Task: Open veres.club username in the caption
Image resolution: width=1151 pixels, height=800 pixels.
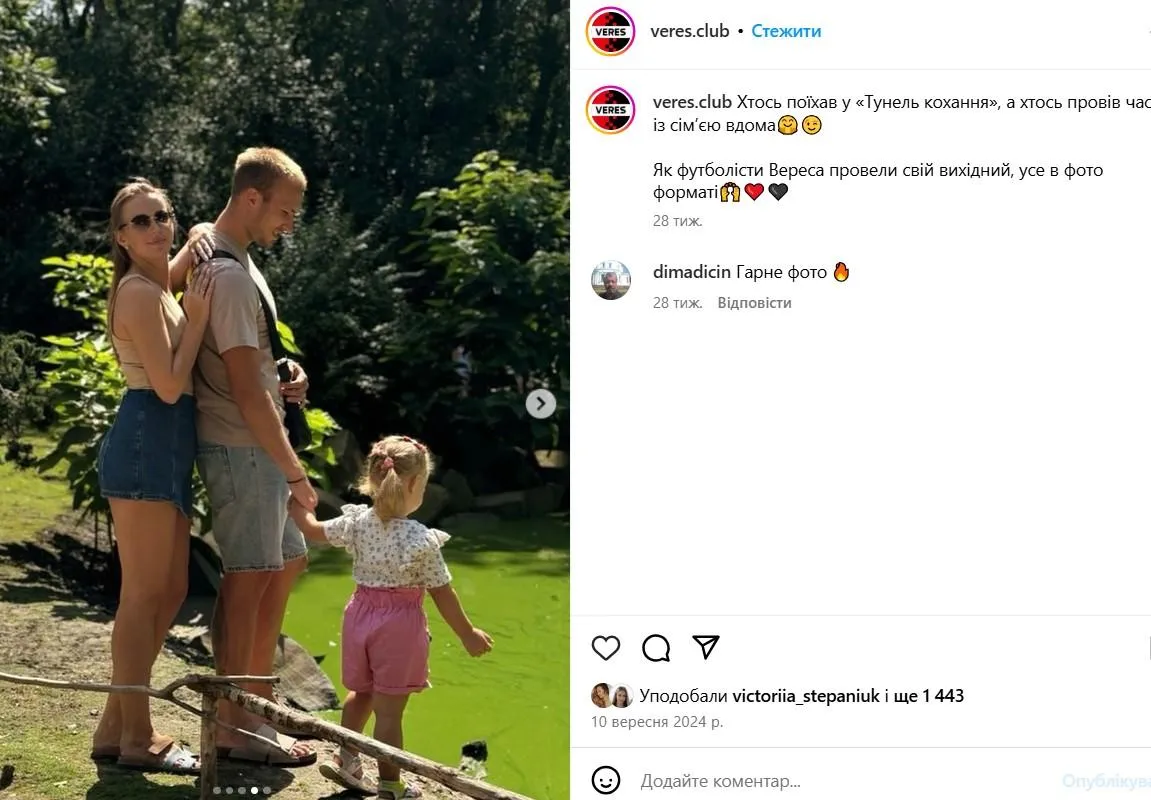Action: pos(692,102)
